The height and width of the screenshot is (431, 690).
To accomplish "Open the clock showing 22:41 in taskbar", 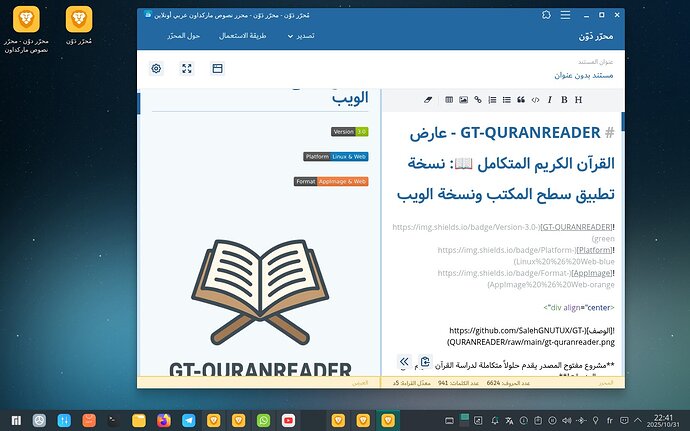I will pos(663,420).
